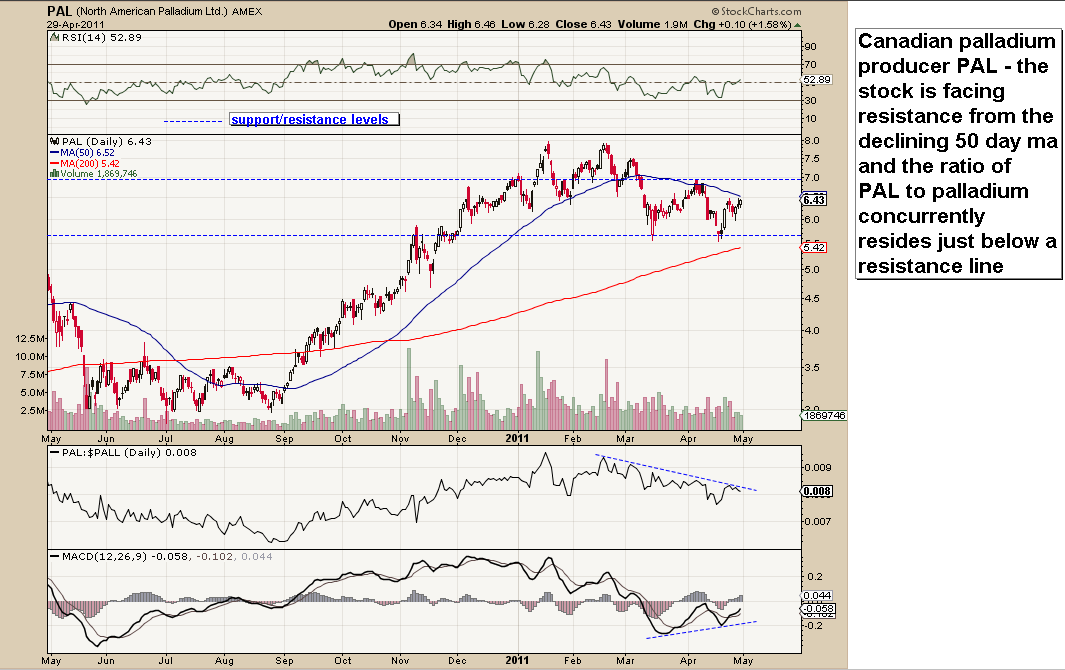Click the 0.007 ratio axis label
The width and height of the screenshot is (1065, 670).
tap(818, 522)
